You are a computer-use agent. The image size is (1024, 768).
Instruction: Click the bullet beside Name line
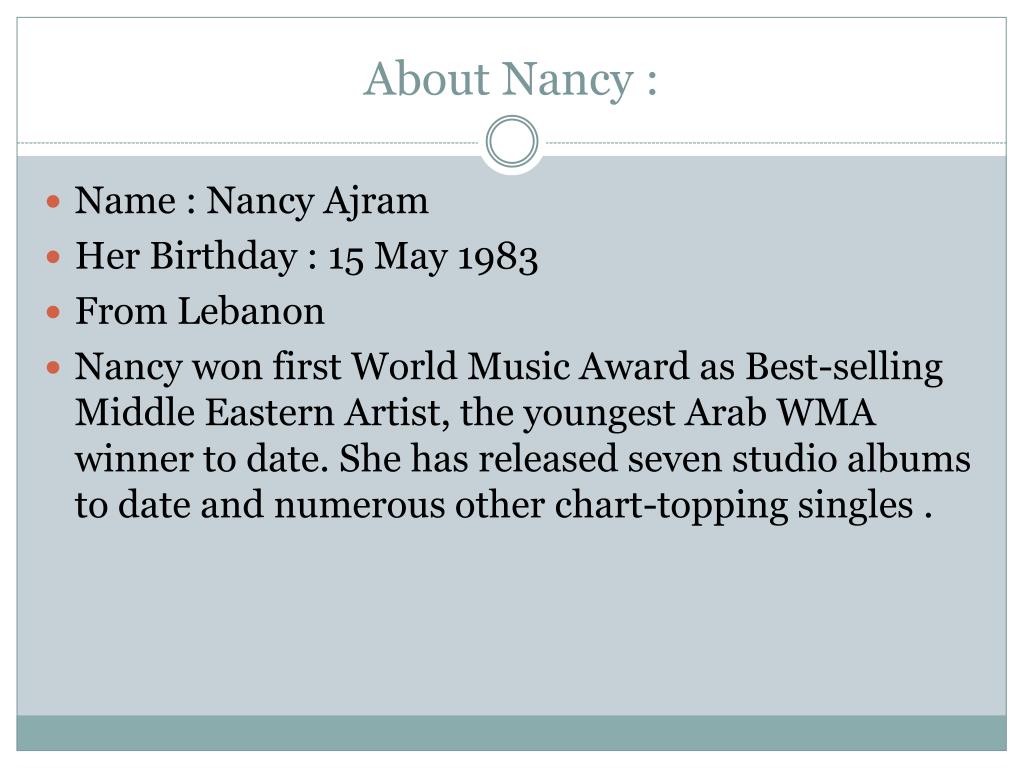click(x=54, y=201)
